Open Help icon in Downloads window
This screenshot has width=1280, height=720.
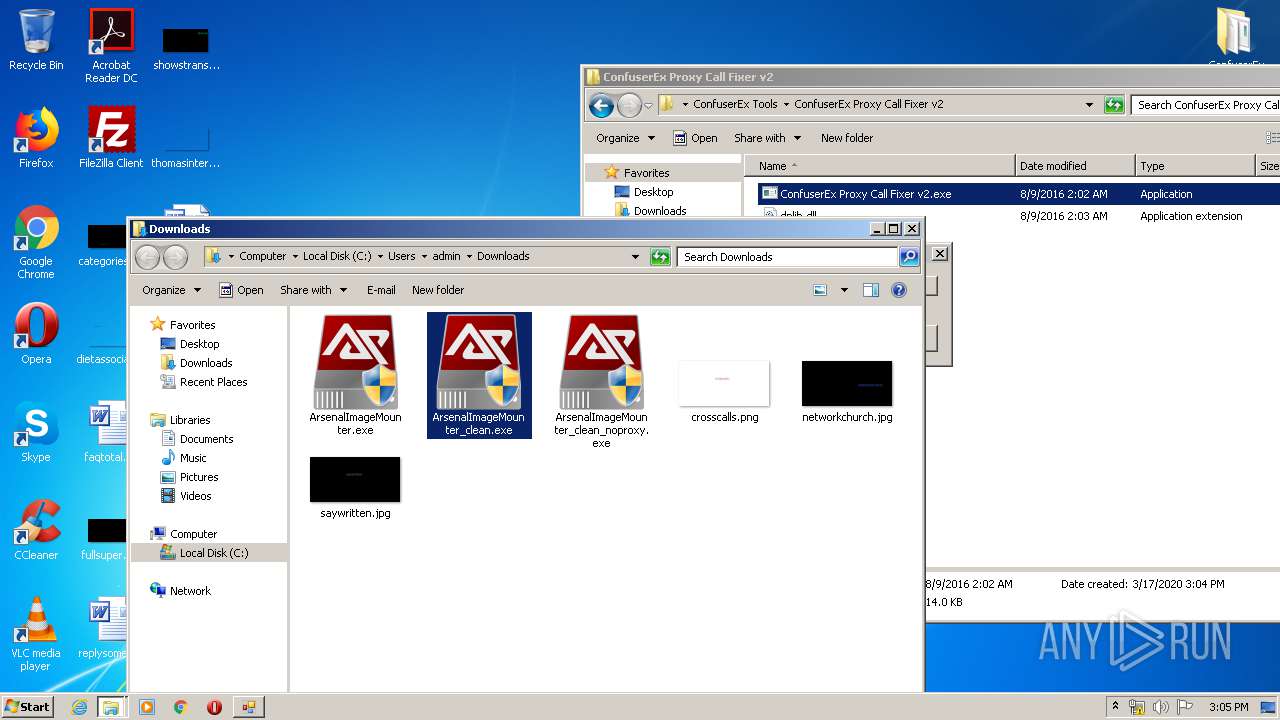(899, 290)
